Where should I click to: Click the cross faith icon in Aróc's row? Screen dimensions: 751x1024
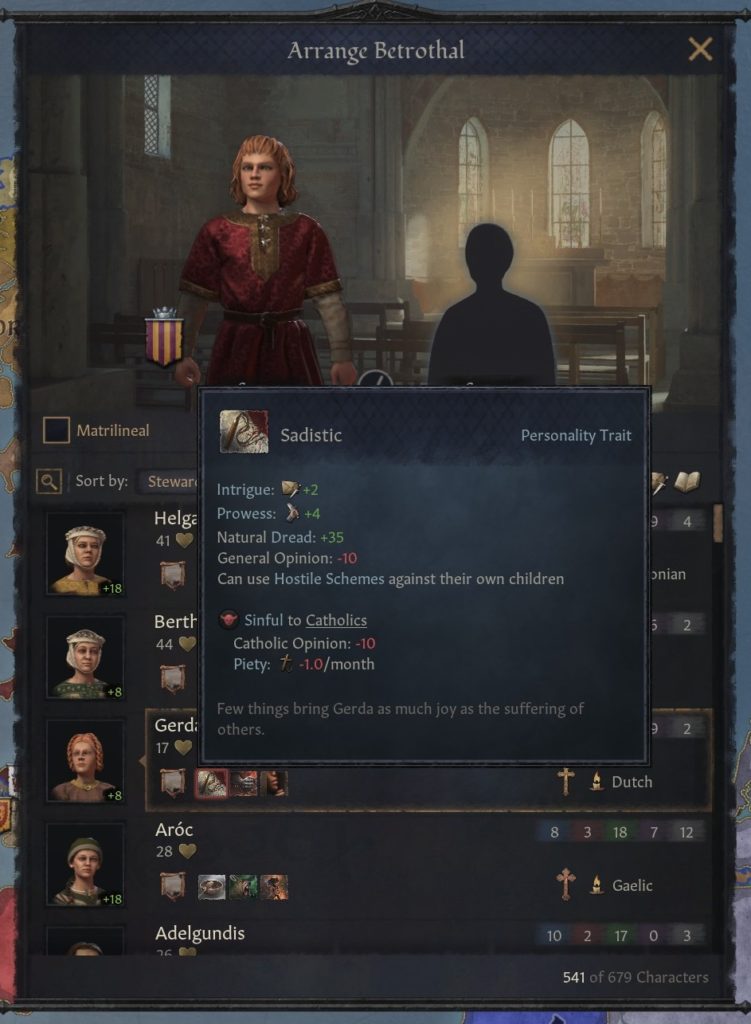pos(566,884)
